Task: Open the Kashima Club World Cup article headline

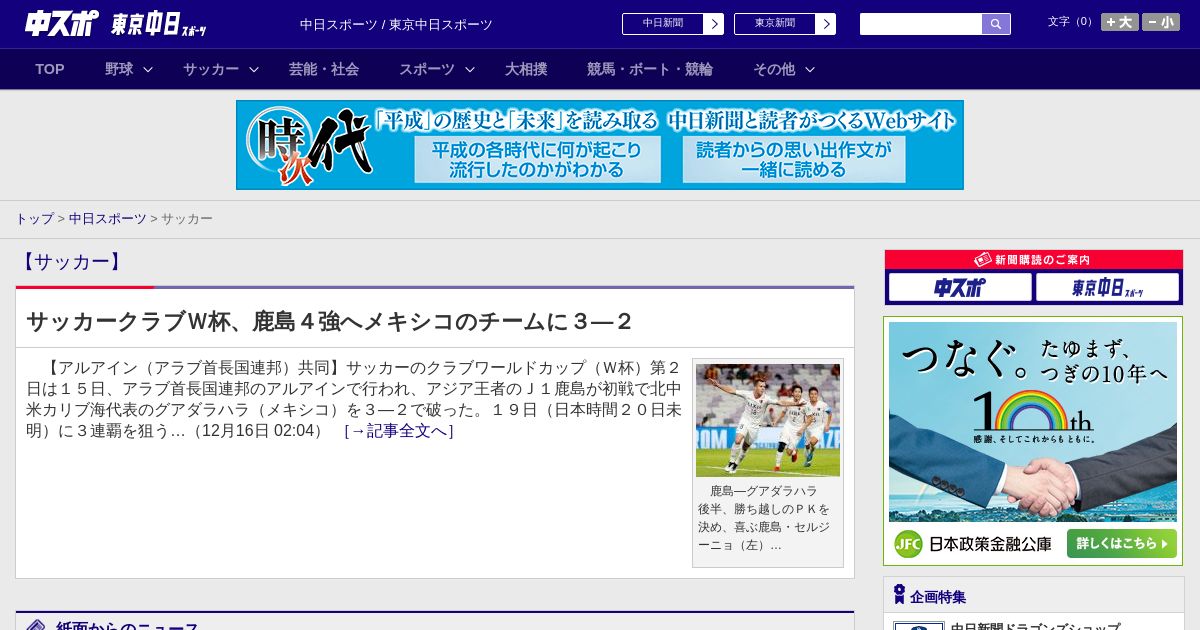Action: coord(330,321)
